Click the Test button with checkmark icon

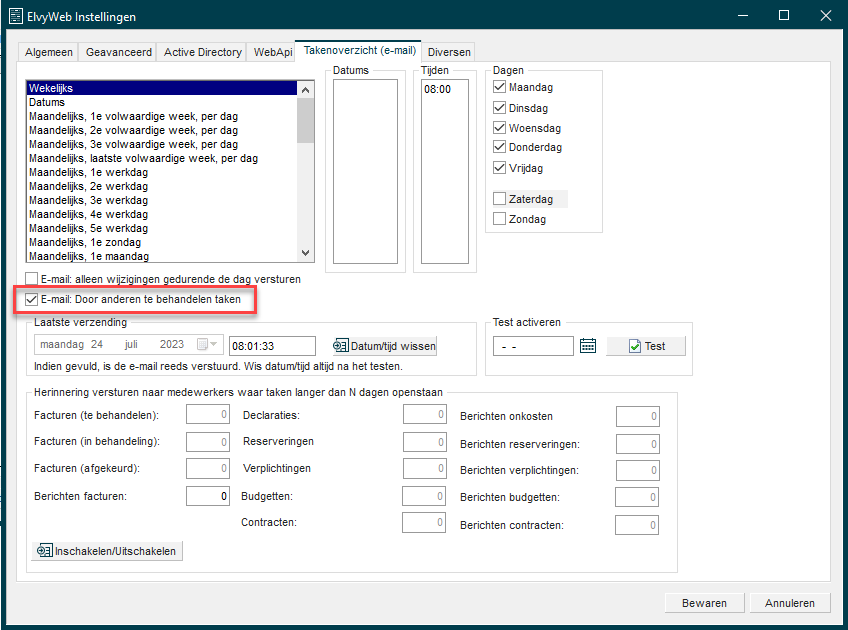click(x=646, y=346)
